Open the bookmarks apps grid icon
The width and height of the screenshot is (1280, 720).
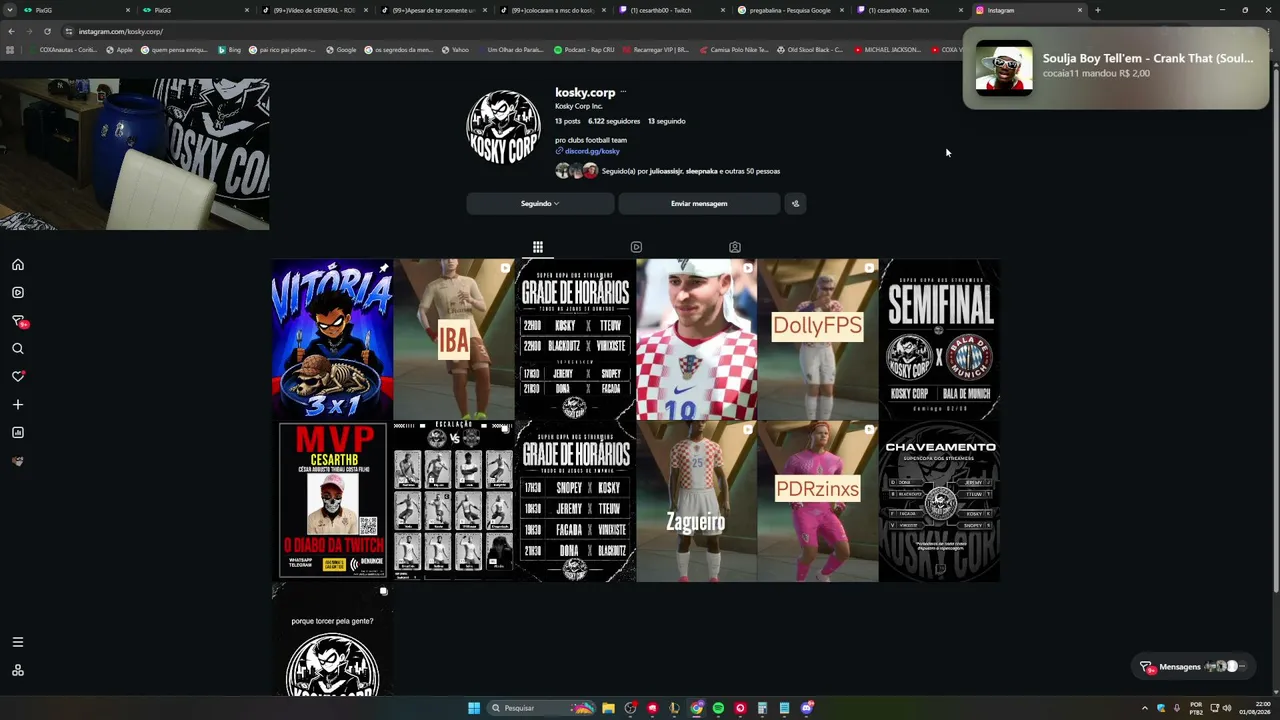pos(10,49)
